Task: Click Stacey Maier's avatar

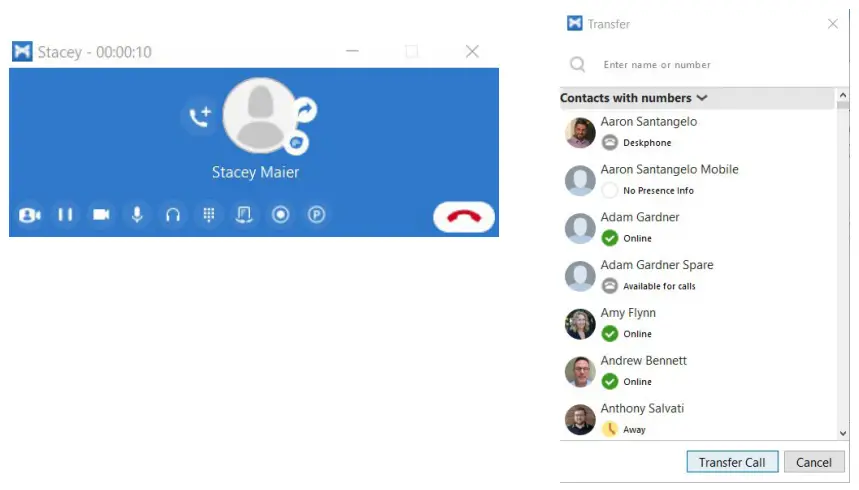Action: click(x=260, y=116)
